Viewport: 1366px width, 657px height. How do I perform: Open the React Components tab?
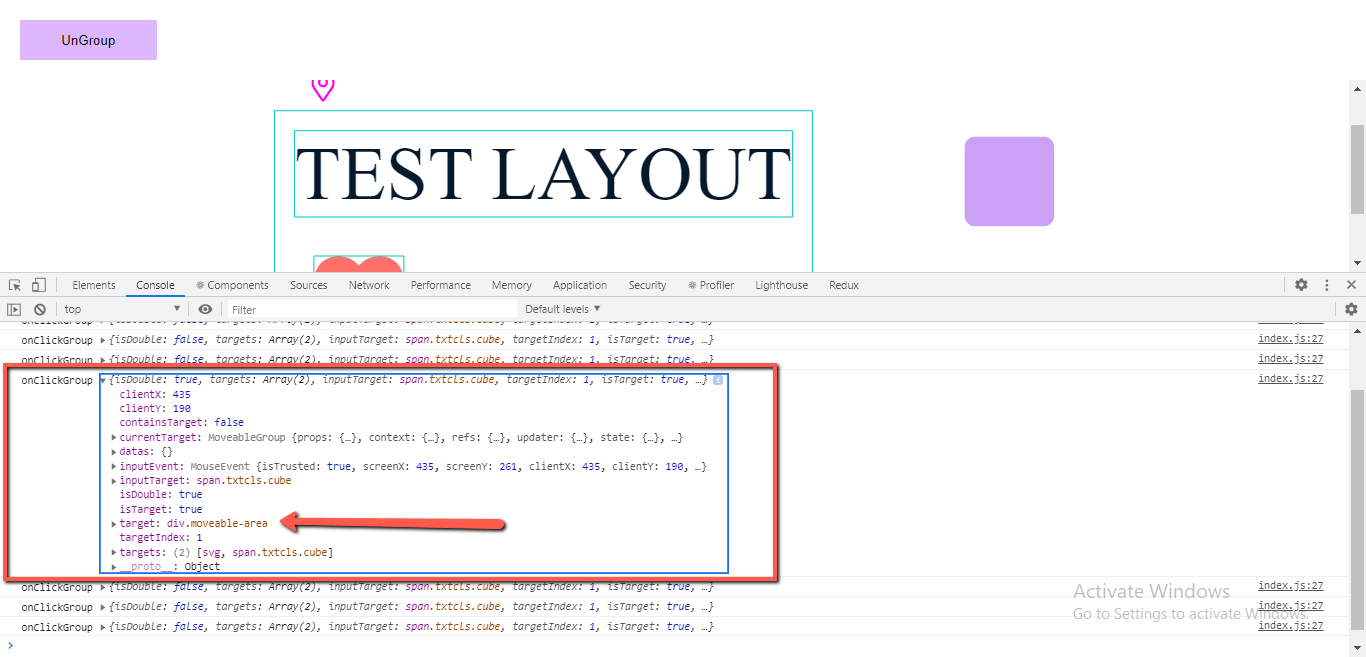tap(232, 285)
